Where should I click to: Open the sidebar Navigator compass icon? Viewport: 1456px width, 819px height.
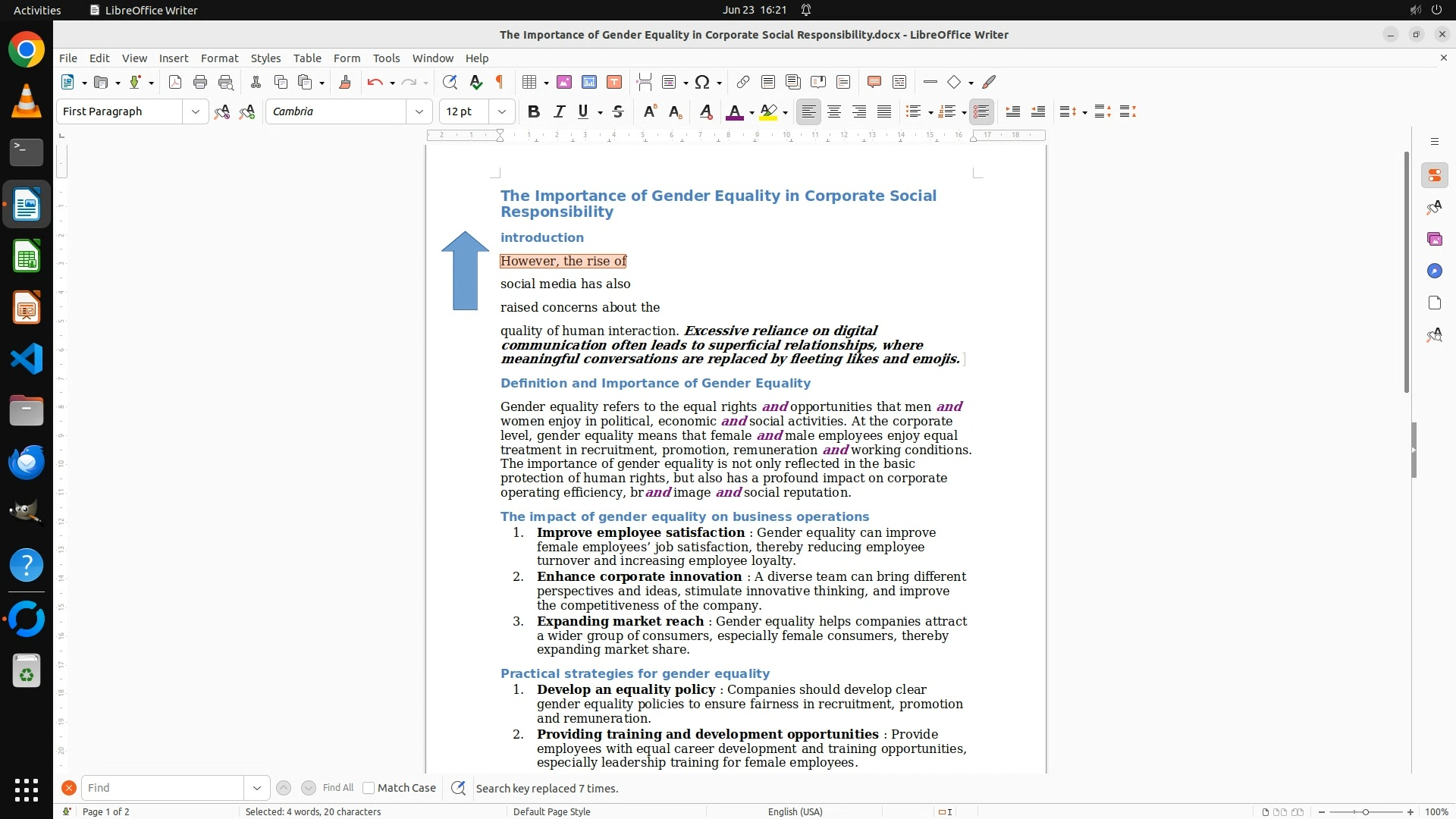(x=1434, y=271)
